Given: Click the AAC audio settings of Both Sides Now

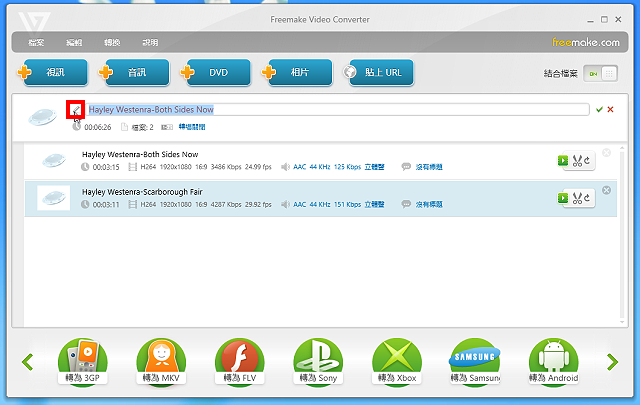Looking at the screenshot, I should point(338,167).
